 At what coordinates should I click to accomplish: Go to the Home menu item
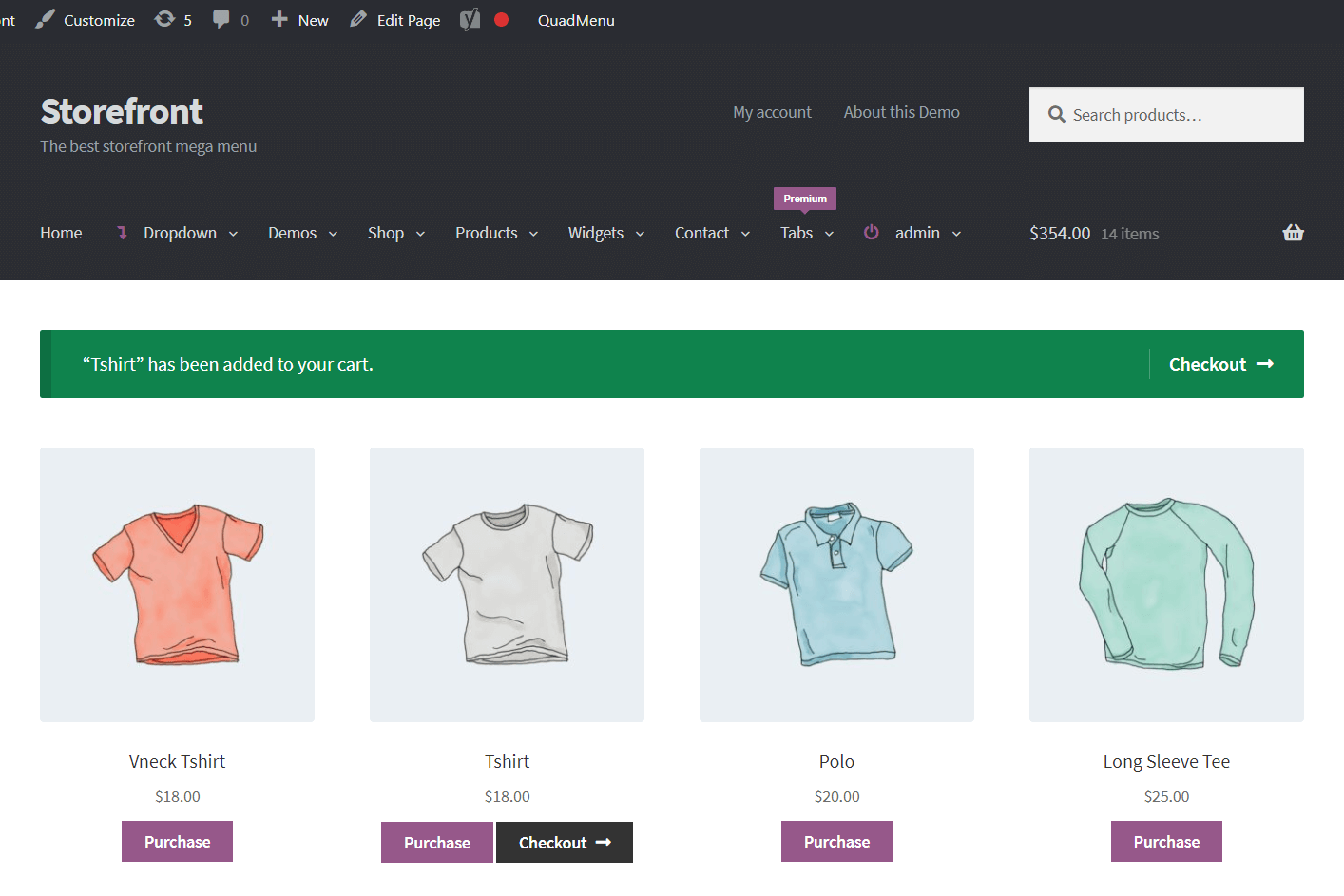61,233
